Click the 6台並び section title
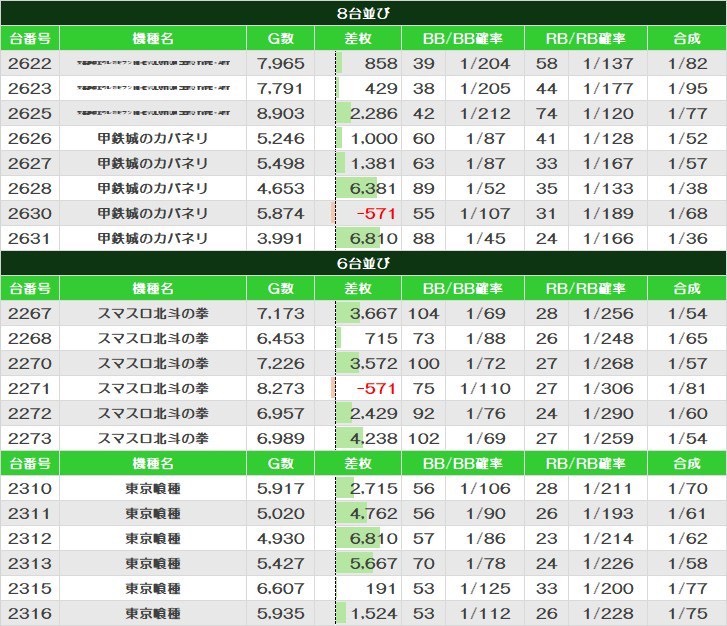Viewport: 727px width, 626px height. click(364, 263)
